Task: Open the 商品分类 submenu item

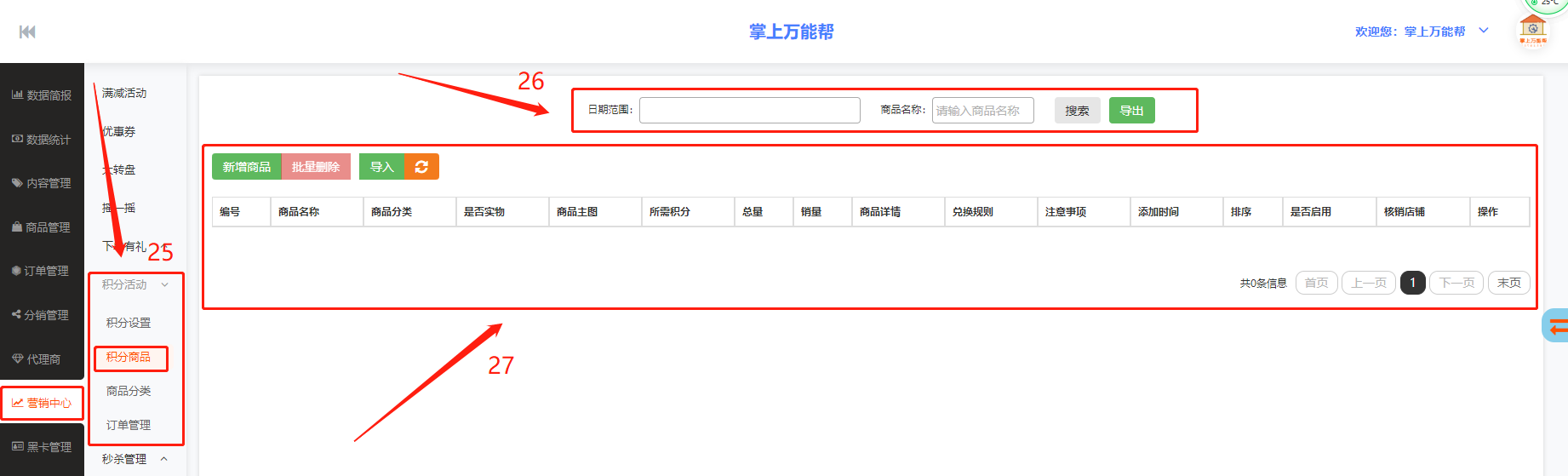Action: point(129,391)
